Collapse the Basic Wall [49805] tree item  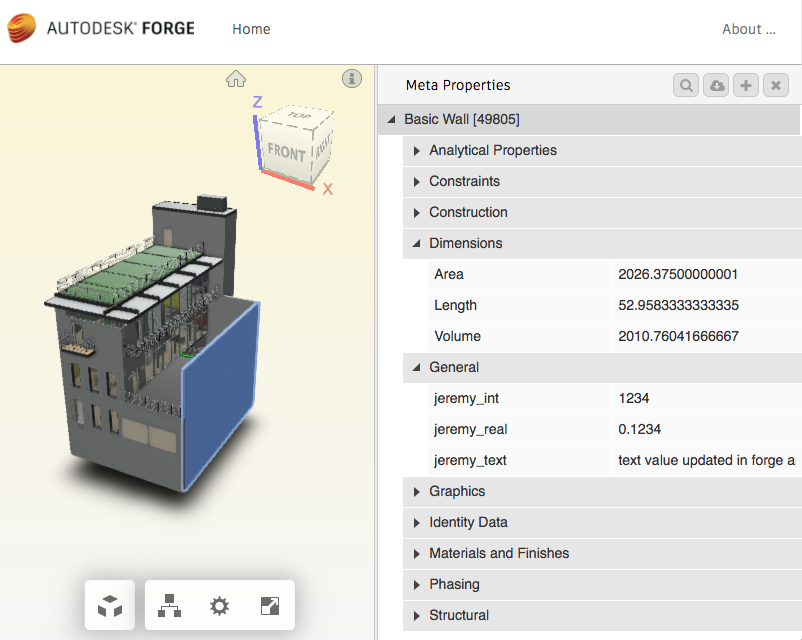(x=392, y=119)
